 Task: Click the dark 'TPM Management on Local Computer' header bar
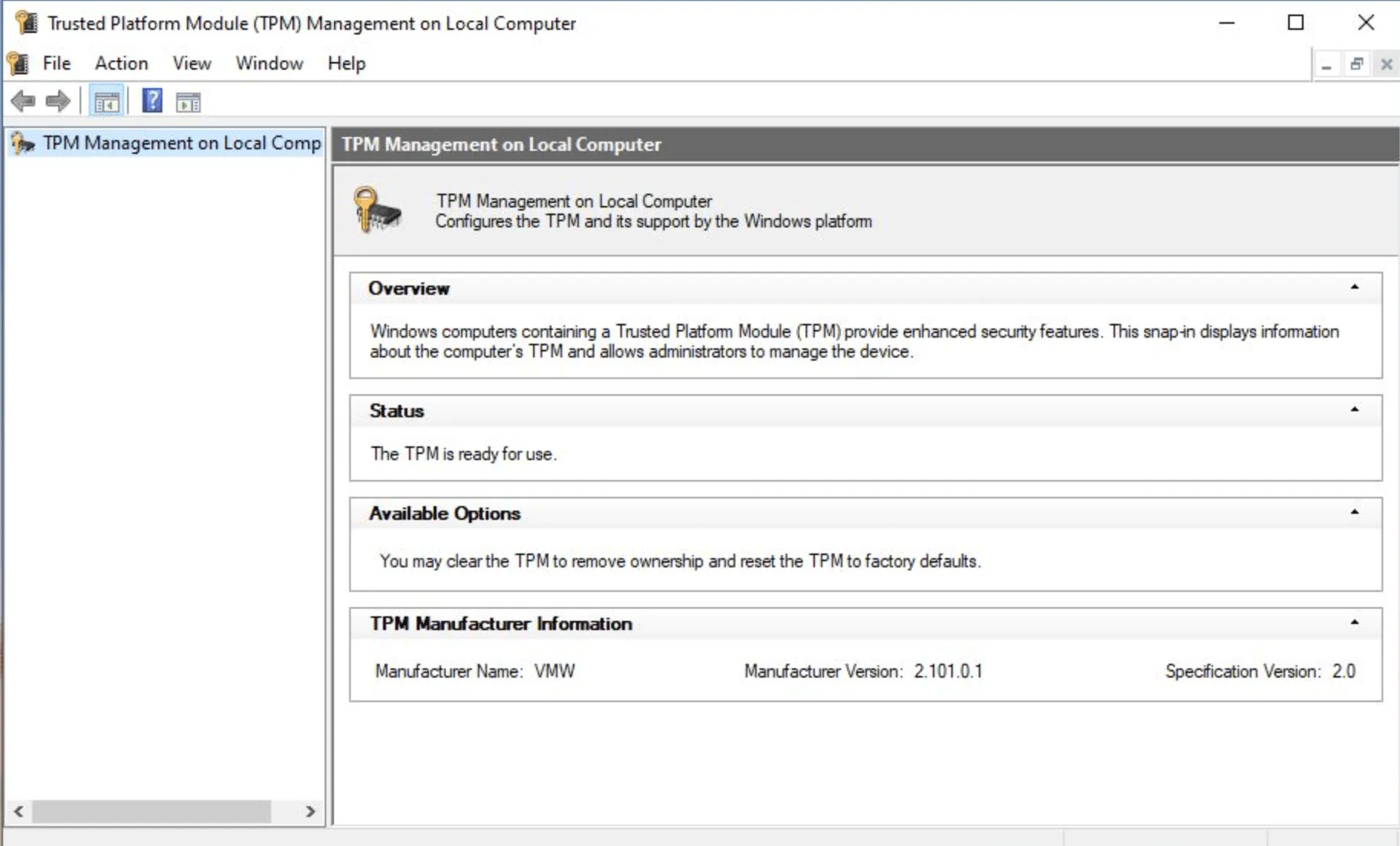pyautogui.click(x=865, y=145)
